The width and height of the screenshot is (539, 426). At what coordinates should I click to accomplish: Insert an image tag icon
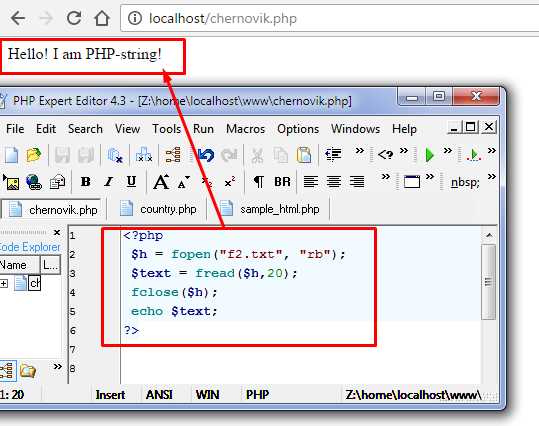click(11, 182)
